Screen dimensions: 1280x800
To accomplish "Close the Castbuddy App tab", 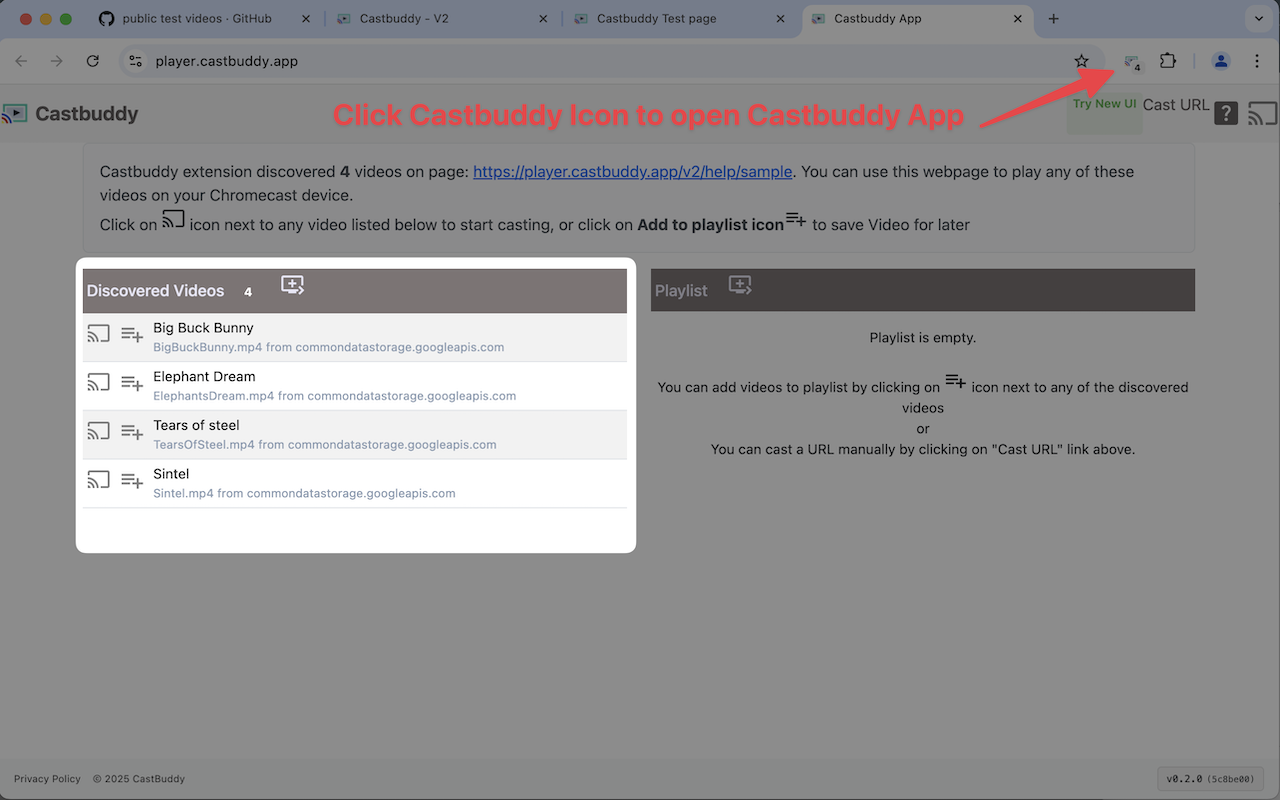I will pos(1019,18).
